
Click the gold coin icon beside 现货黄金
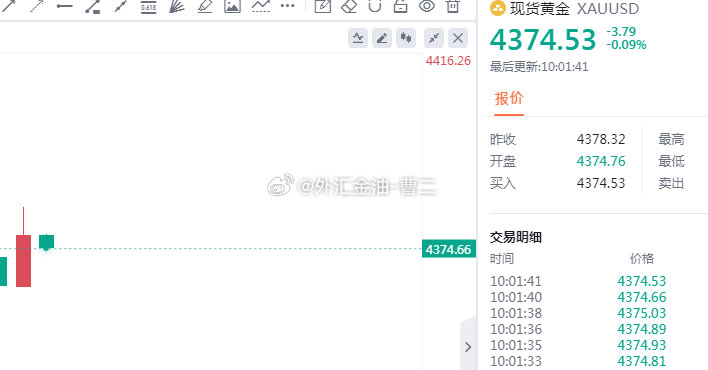click(497, 8)
